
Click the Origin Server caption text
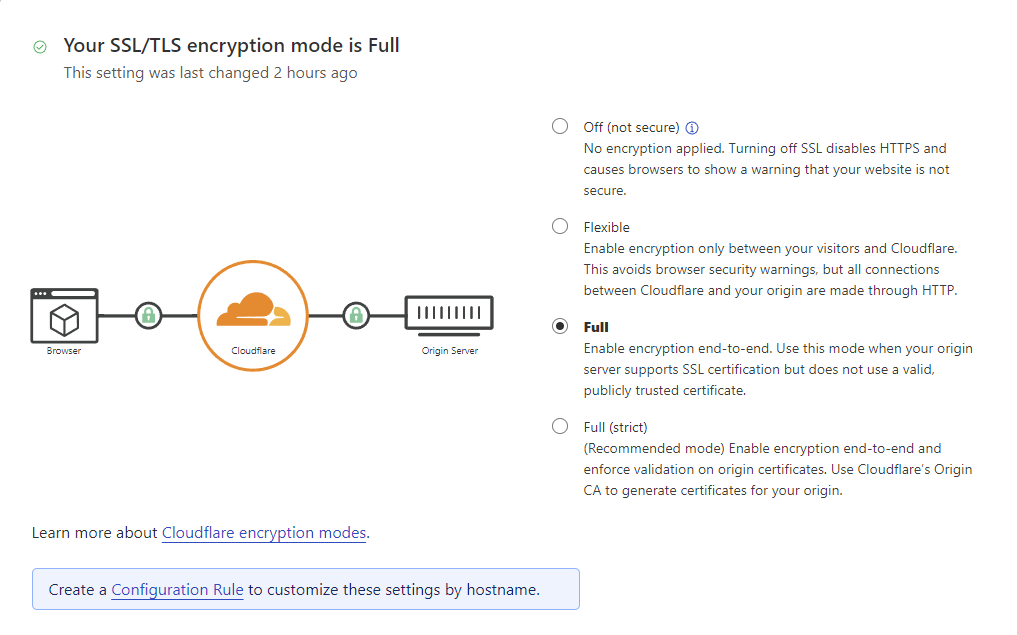pos(449,351)
